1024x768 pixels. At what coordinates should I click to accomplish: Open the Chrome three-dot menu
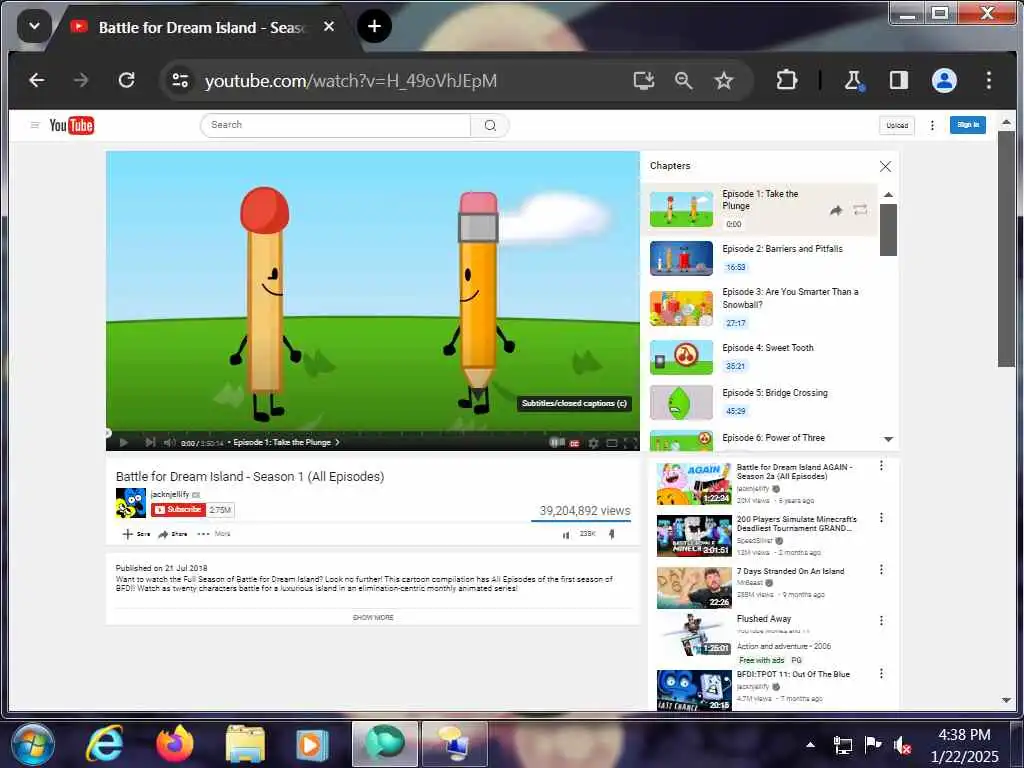pos(989,80)
